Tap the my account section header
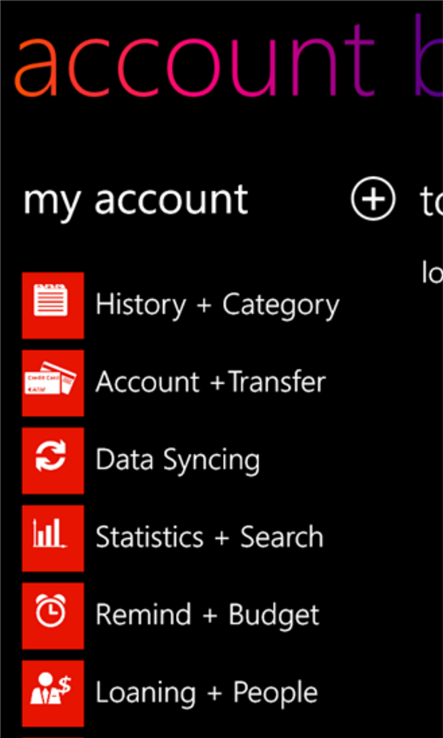This screenshot has width=443, height=738. pos(136,200)
